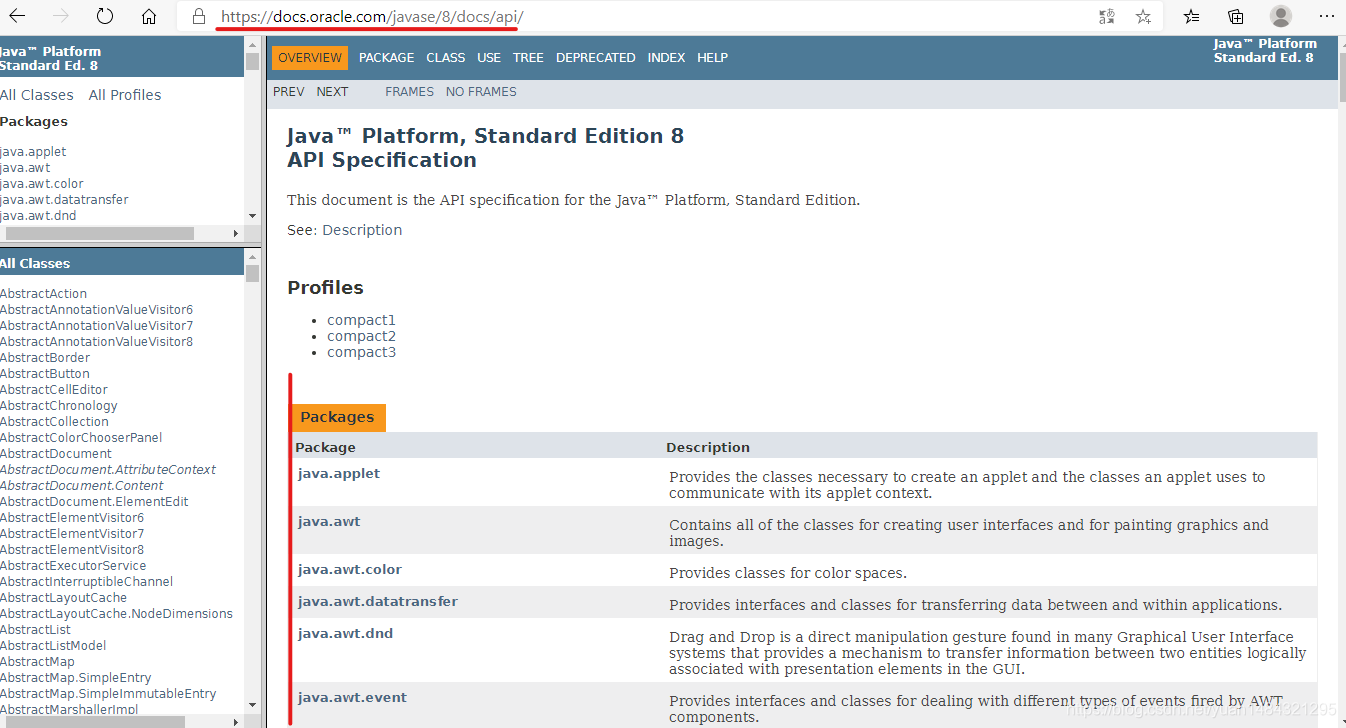Open java.awt.dnd in left package list
Screen dimensions: 1346x728
(38, 216)
